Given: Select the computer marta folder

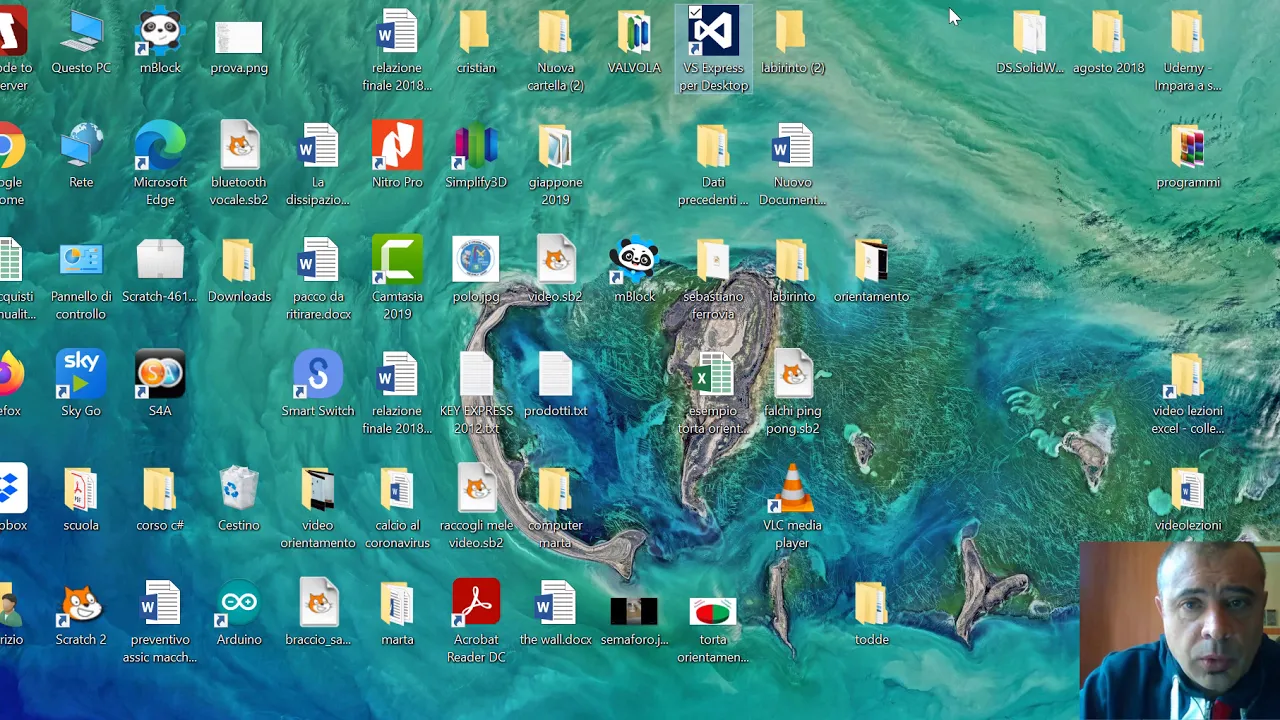Looking at the screenshot, I should pyautogui.click(x=555, y=506).
